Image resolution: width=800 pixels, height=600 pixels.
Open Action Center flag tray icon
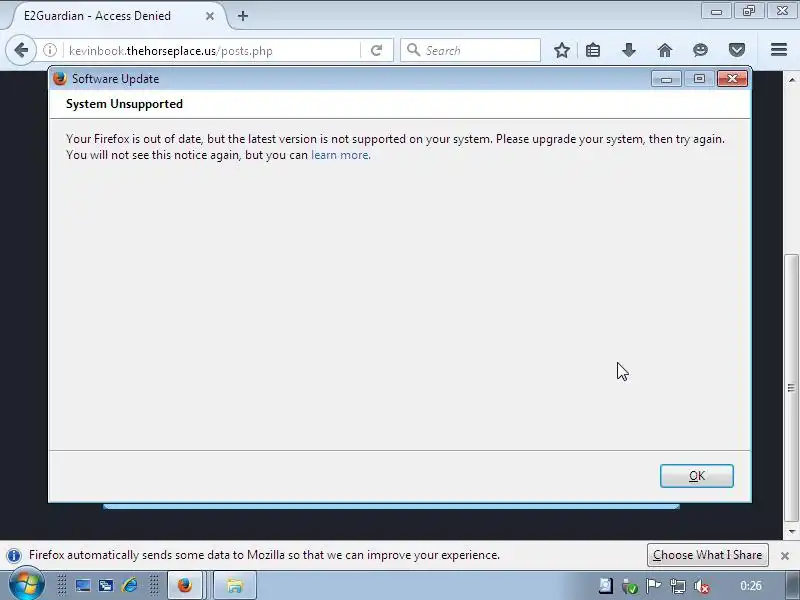pos(654,586)
